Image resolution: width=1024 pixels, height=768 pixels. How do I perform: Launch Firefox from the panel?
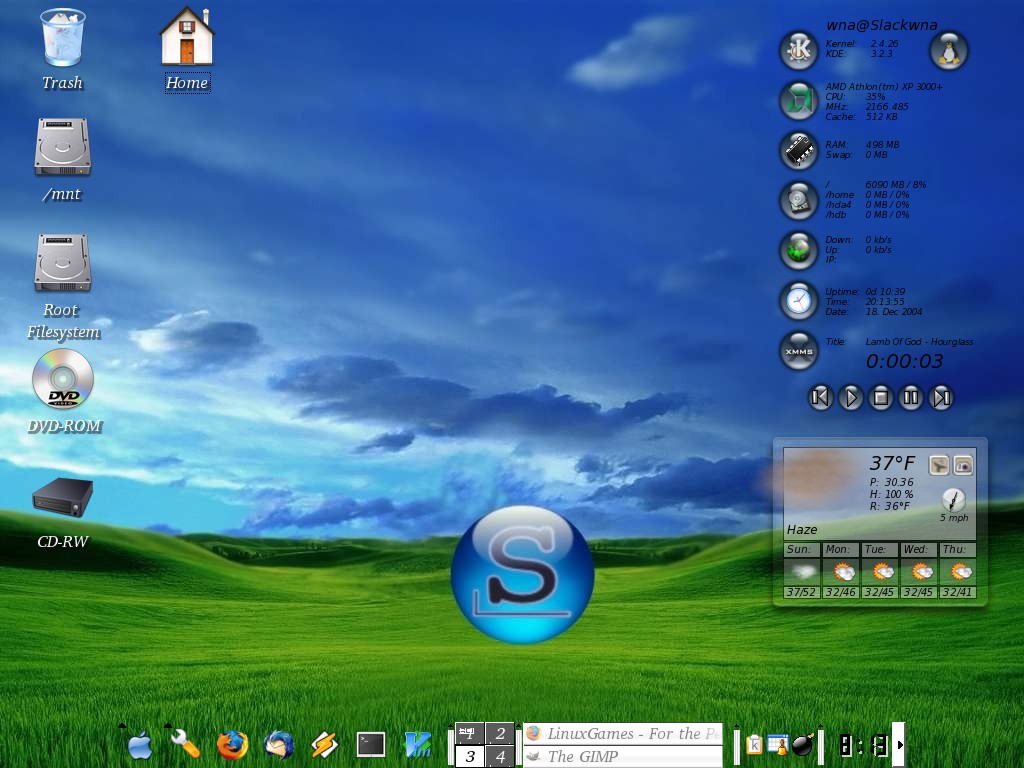point(232,744)
